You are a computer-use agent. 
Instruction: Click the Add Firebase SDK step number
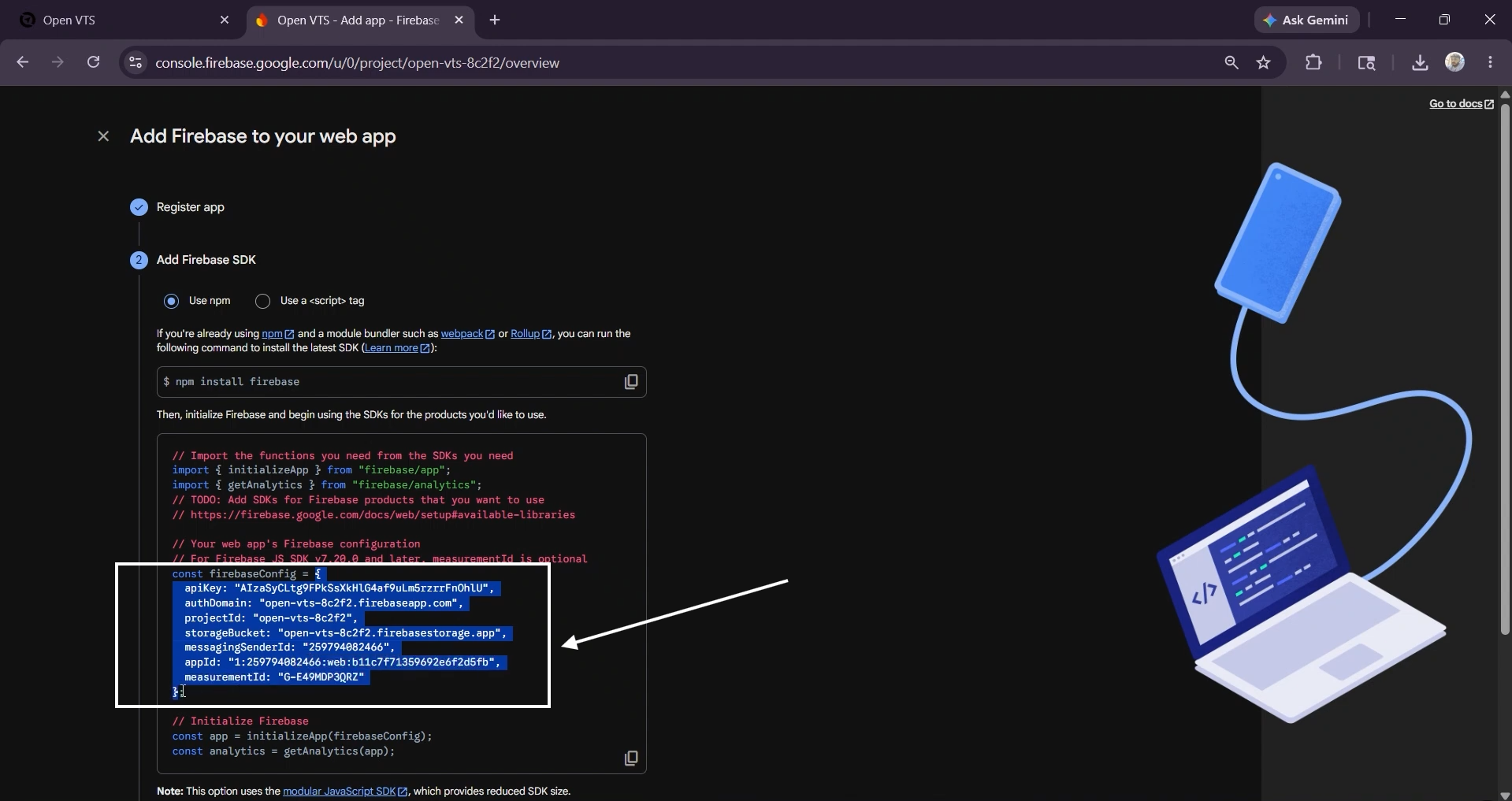(x=139, y=260)
